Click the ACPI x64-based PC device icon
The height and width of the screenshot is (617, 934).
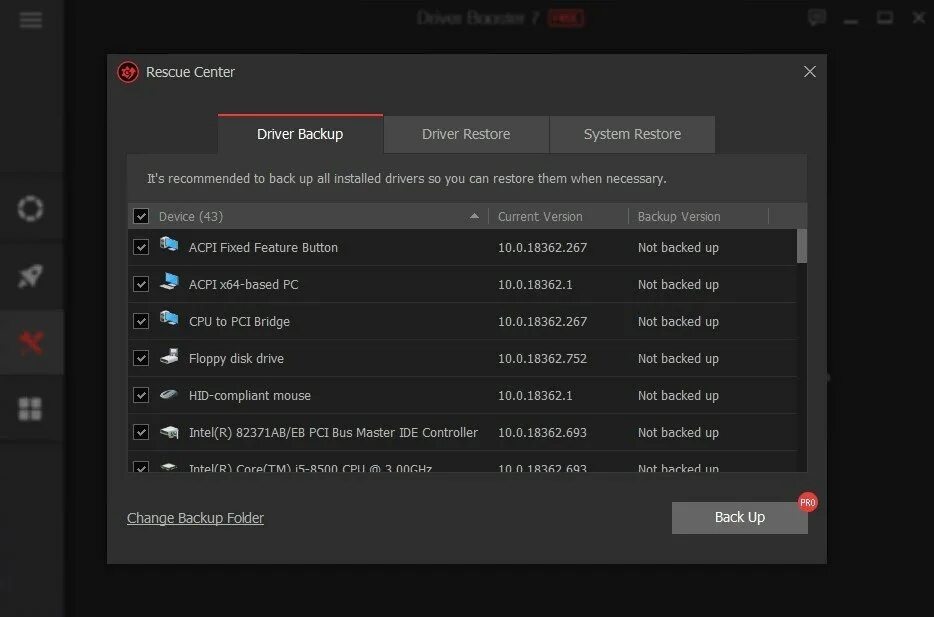(169, 281)
